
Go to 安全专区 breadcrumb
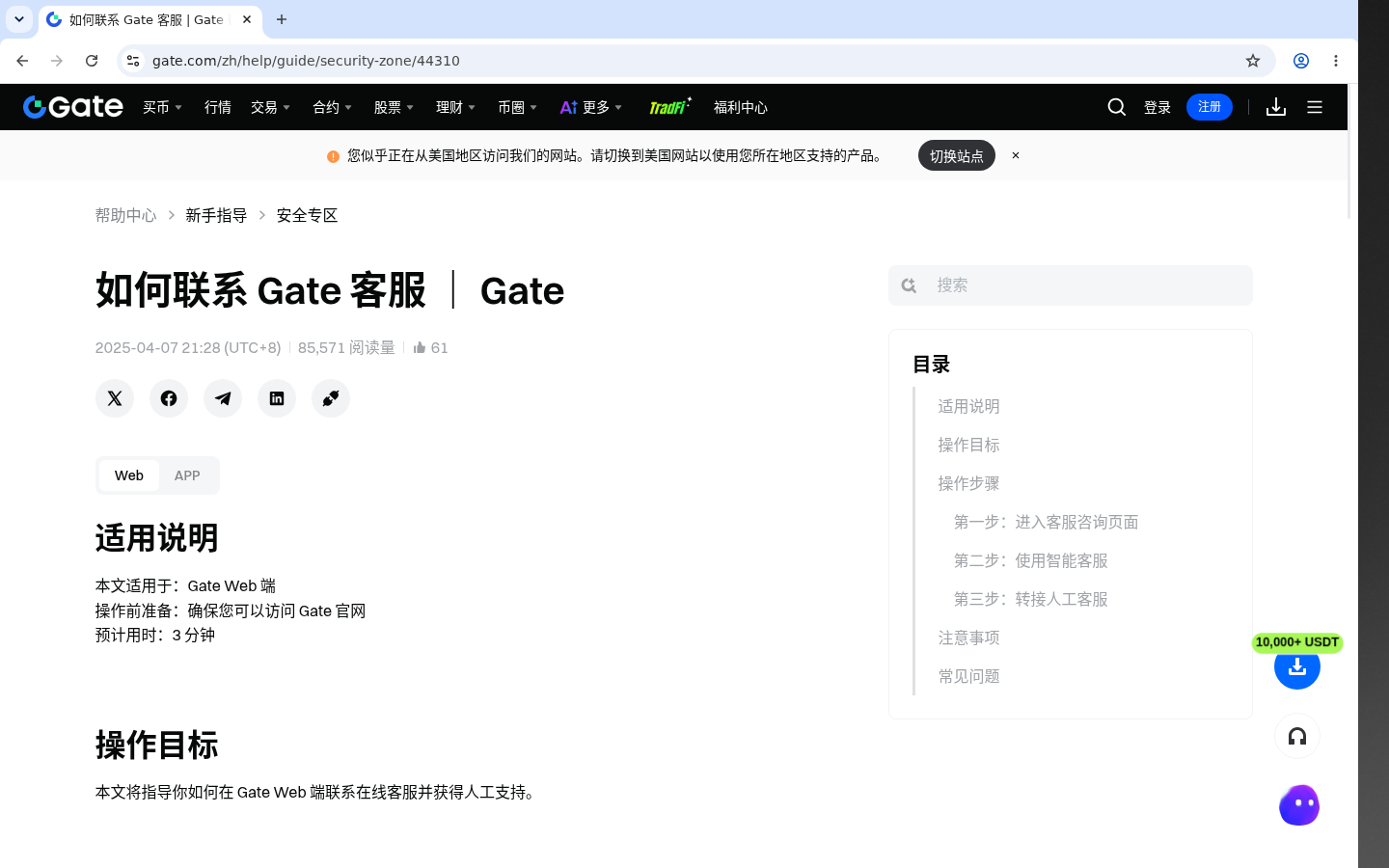[307, 215]
